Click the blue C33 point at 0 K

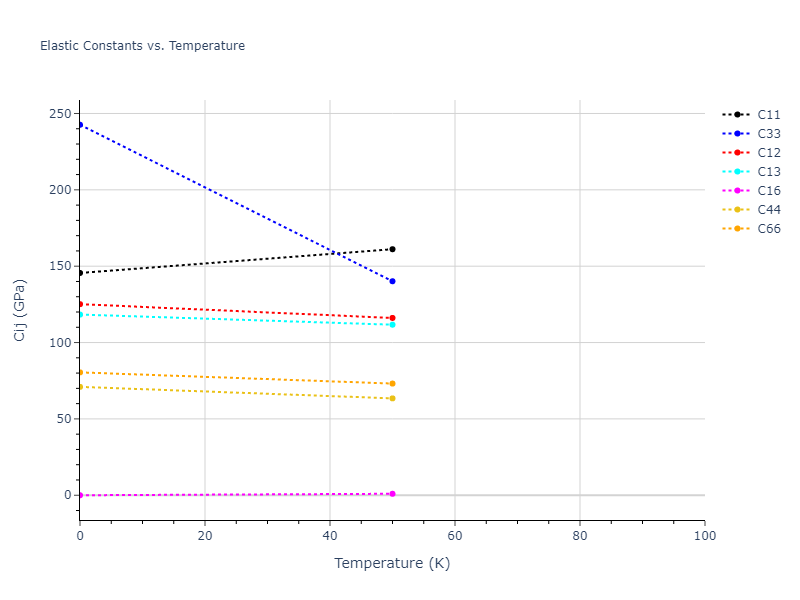click(x=80, y=125)
